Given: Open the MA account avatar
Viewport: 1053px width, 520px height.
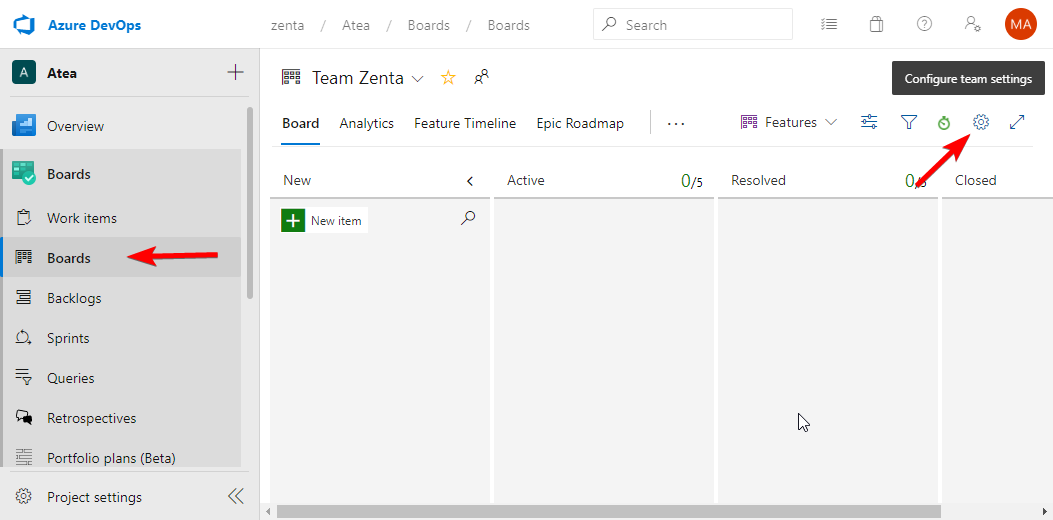Looking at the screenshot, I should [1021, 25].
